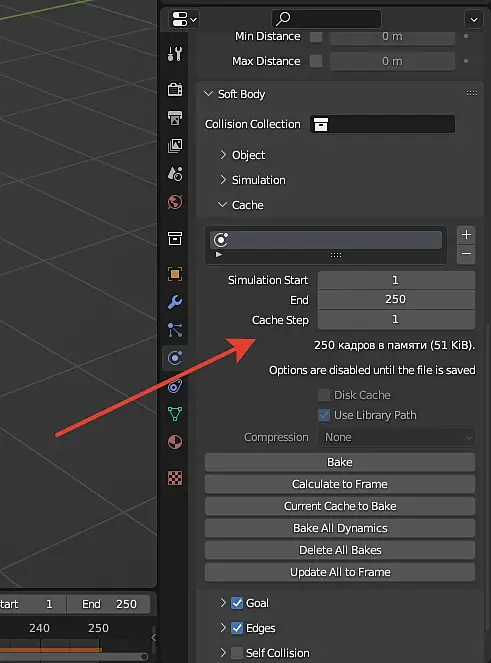This screenshot has width=491, height=663.
Task: Open the Compression dropdown
Action: (396, 437)
